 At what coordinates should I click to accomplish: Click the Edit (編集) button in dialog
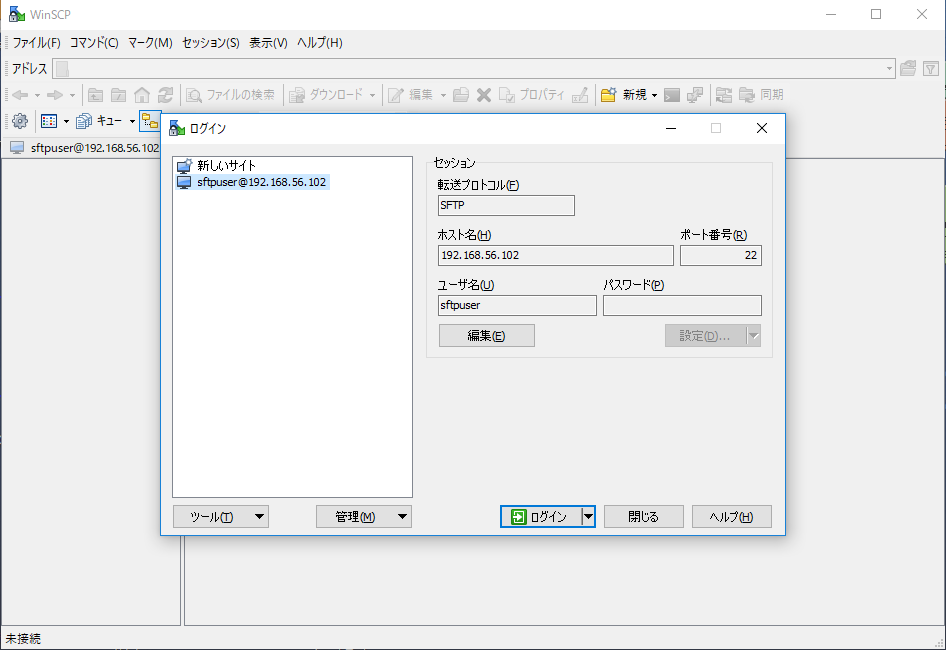[487, 336]
